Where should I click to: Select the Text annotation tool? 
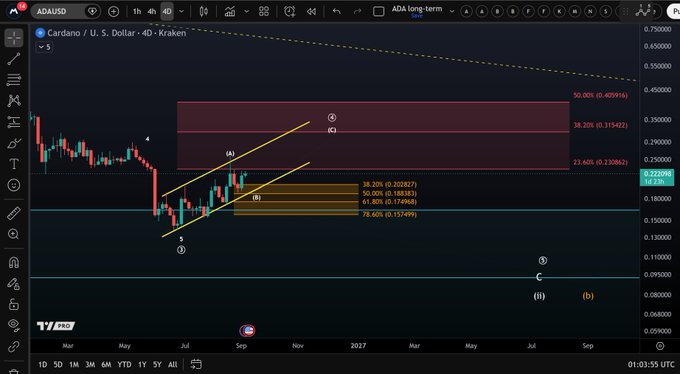click(x=14, y=164)
